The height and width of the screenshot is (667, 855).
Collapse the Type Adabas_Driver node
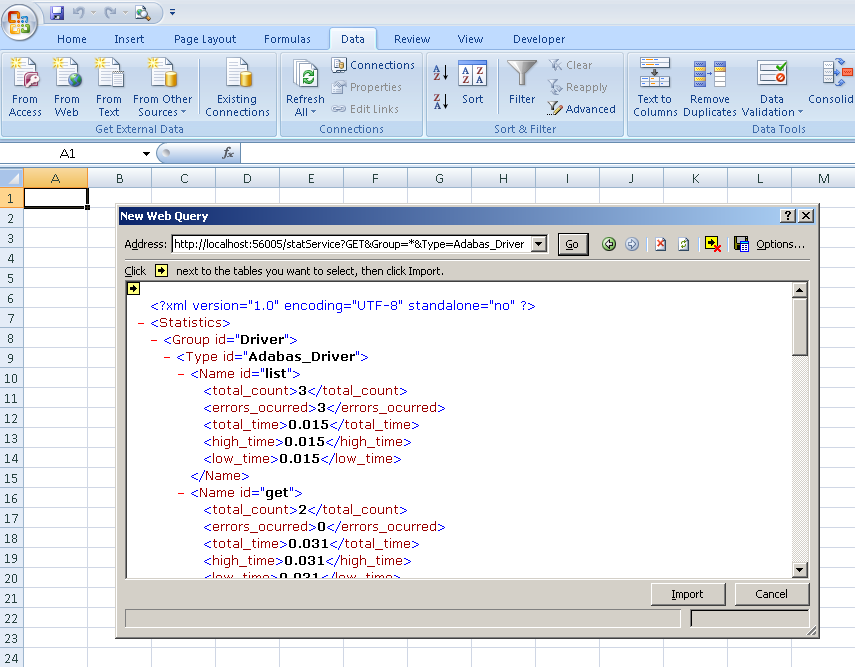coord(167,357)
